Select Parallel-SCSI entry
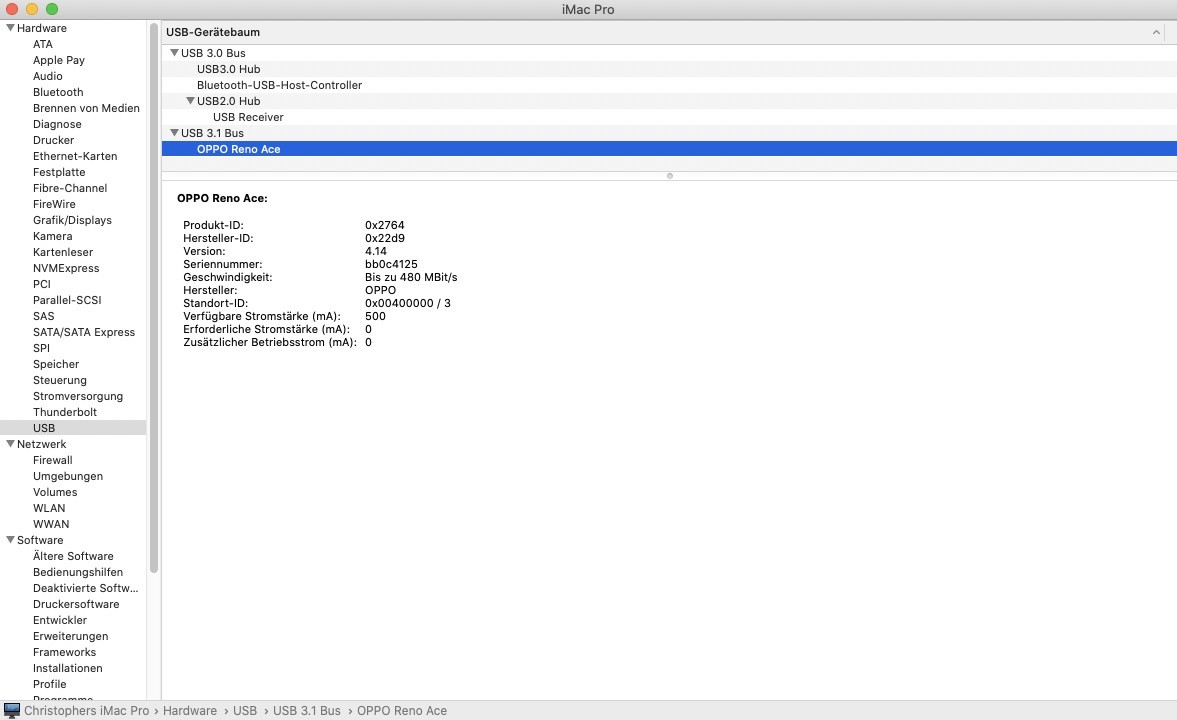This screenshot has height=720, width=1177. [x=67, y=300]
